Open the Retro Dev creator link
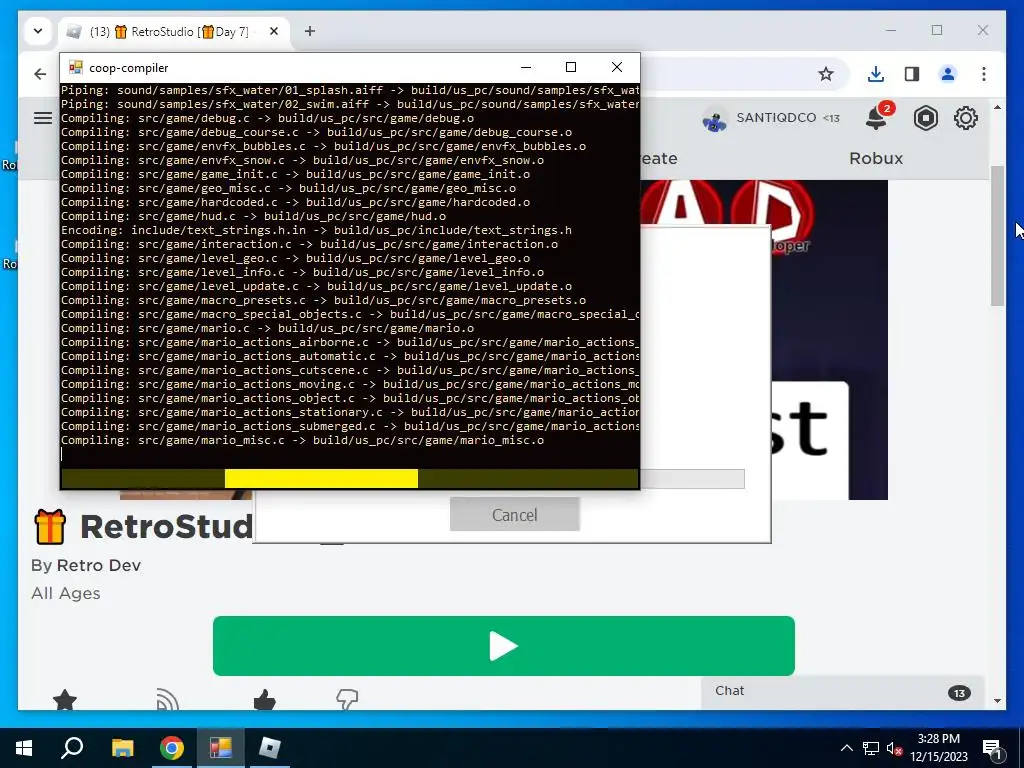Image resolution: width=1024 pixels, height=768 pixels. click(99, 565)
